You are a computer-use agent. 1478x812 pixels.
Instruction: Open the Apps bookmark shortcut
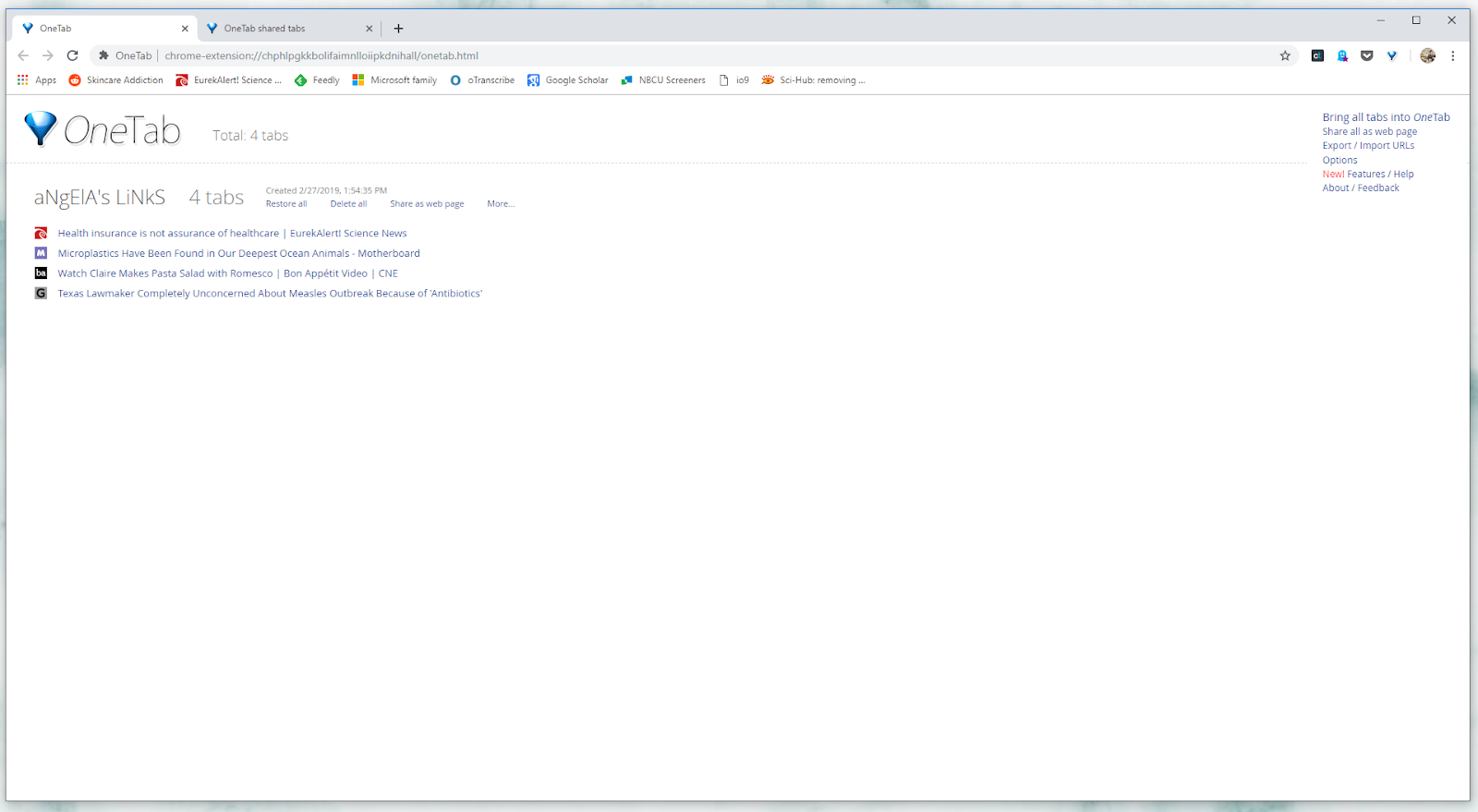click(x=37, y=80)
